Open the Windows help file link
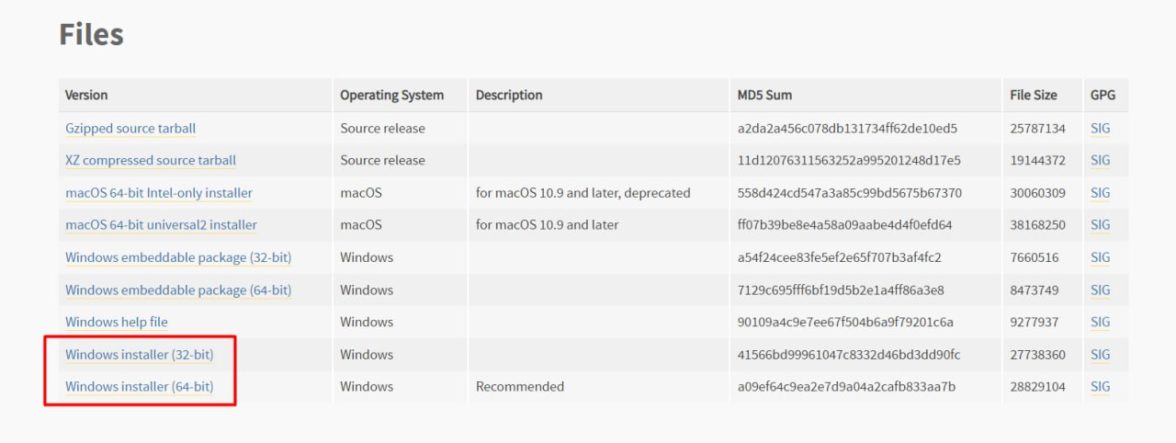1176x443 pixels. tap(116, 322)
